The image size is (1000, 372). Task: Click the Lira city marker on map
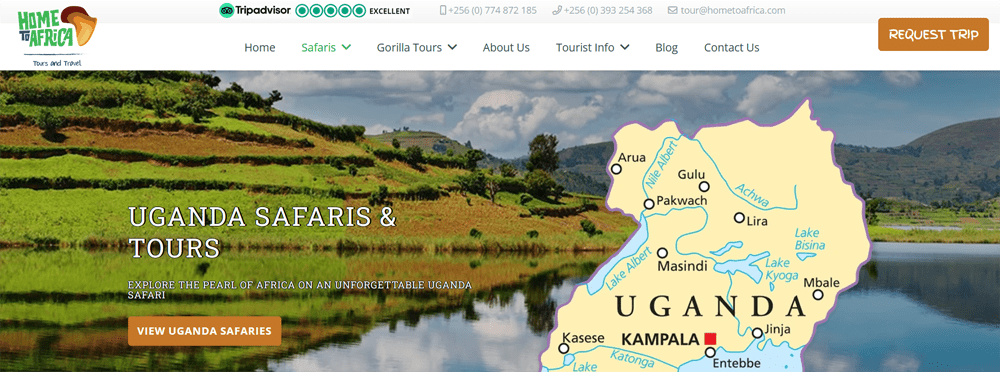[739, 218]
